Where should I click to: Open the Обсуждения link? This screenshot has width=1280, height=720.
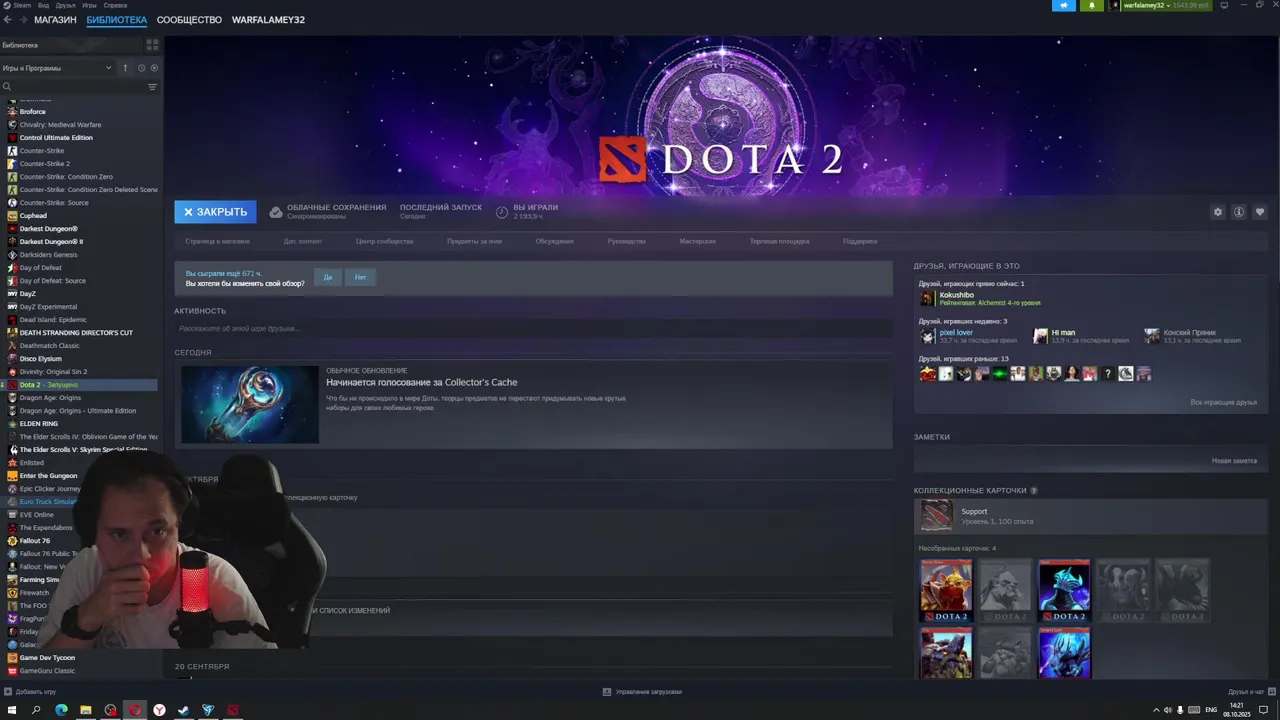[x=554, y=241]
